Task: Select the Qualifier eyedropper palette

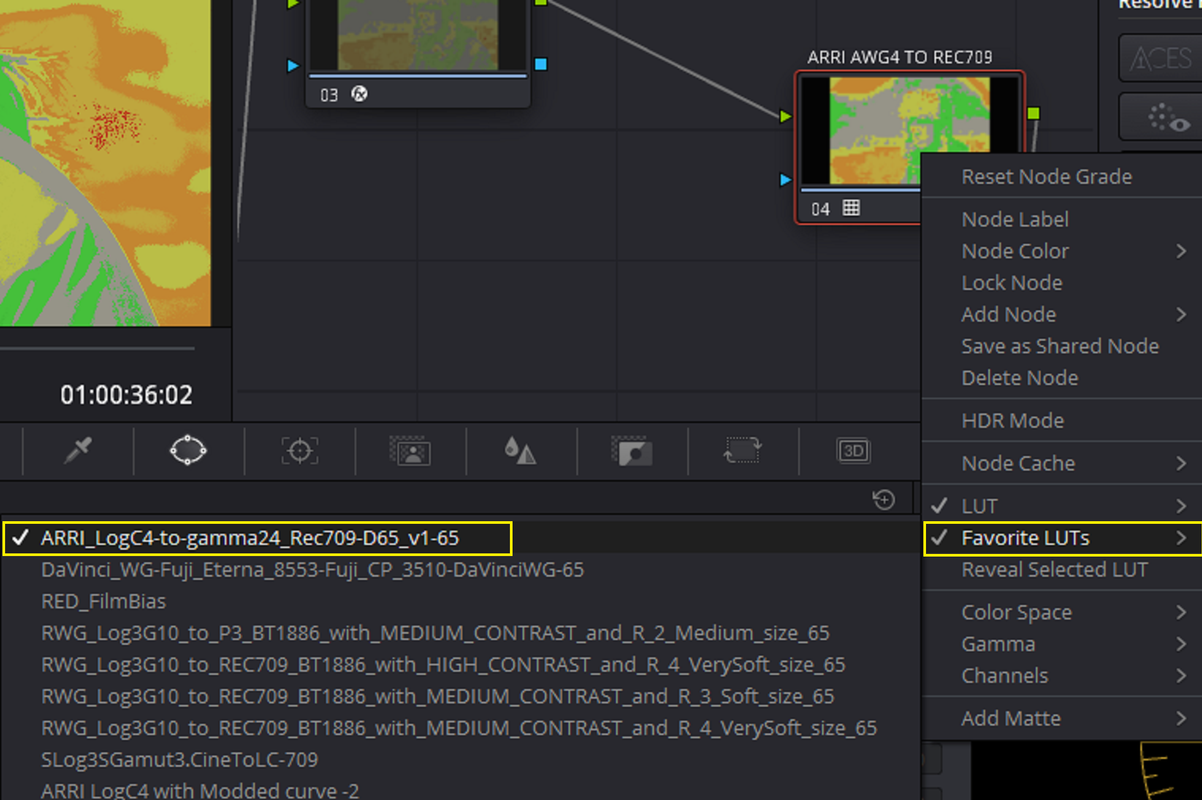Action: coord(78,451)
